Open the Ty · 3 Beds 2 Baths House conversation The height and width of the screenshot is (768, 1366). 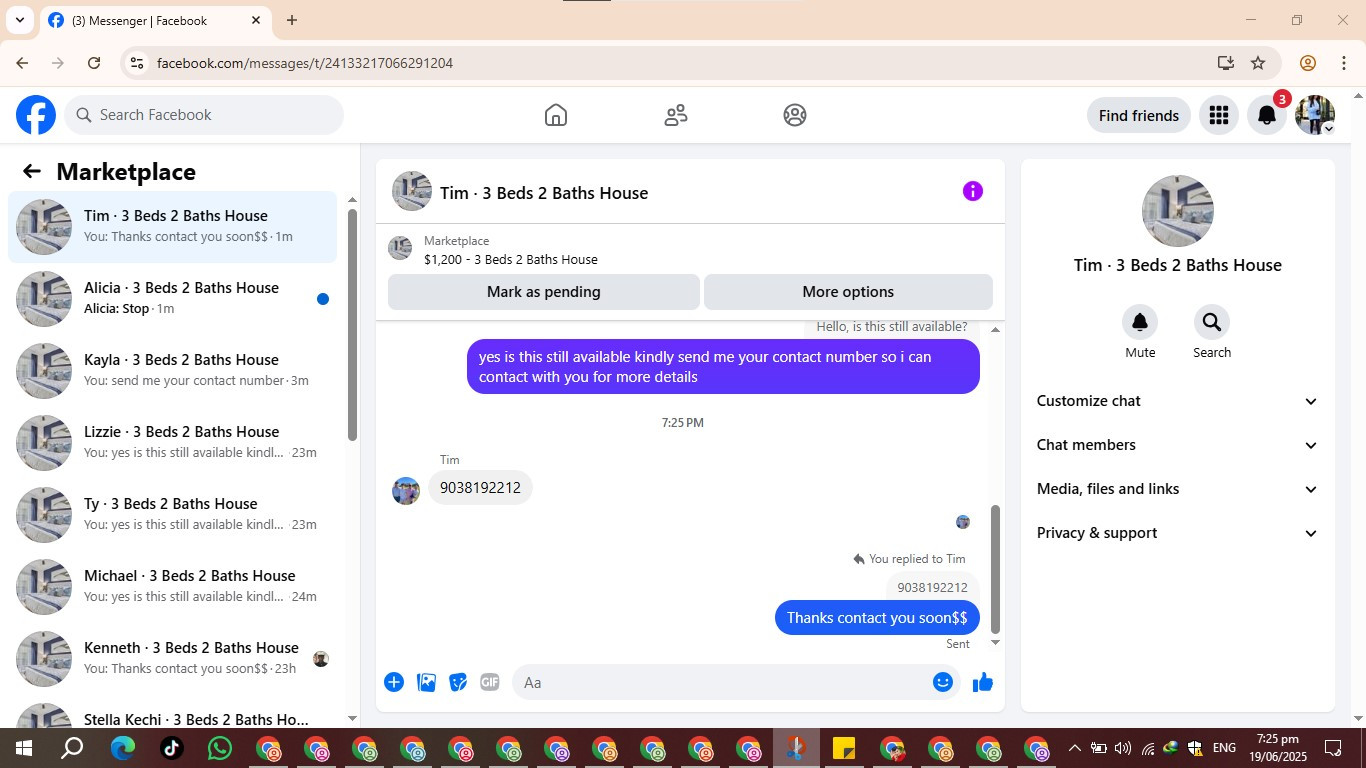coord(173,515)
